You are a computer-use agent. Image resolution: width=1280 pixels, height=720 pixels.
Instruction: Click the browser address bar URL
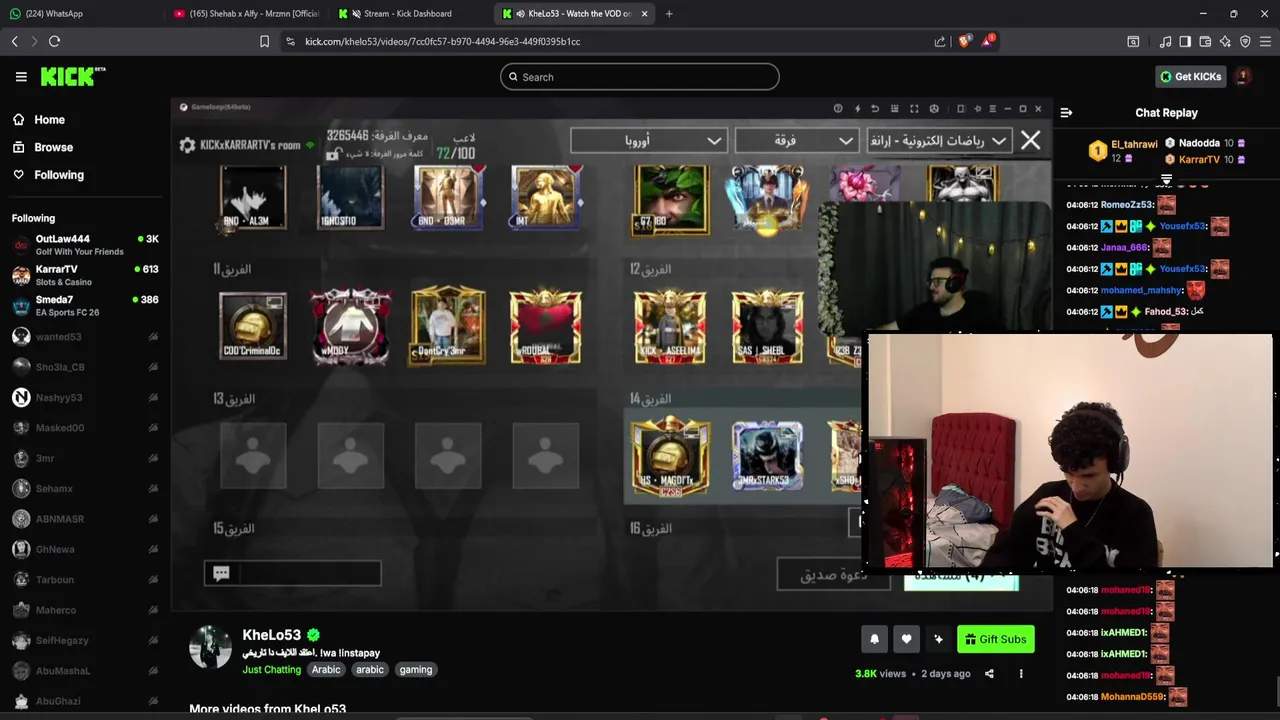tap(442, 41)
